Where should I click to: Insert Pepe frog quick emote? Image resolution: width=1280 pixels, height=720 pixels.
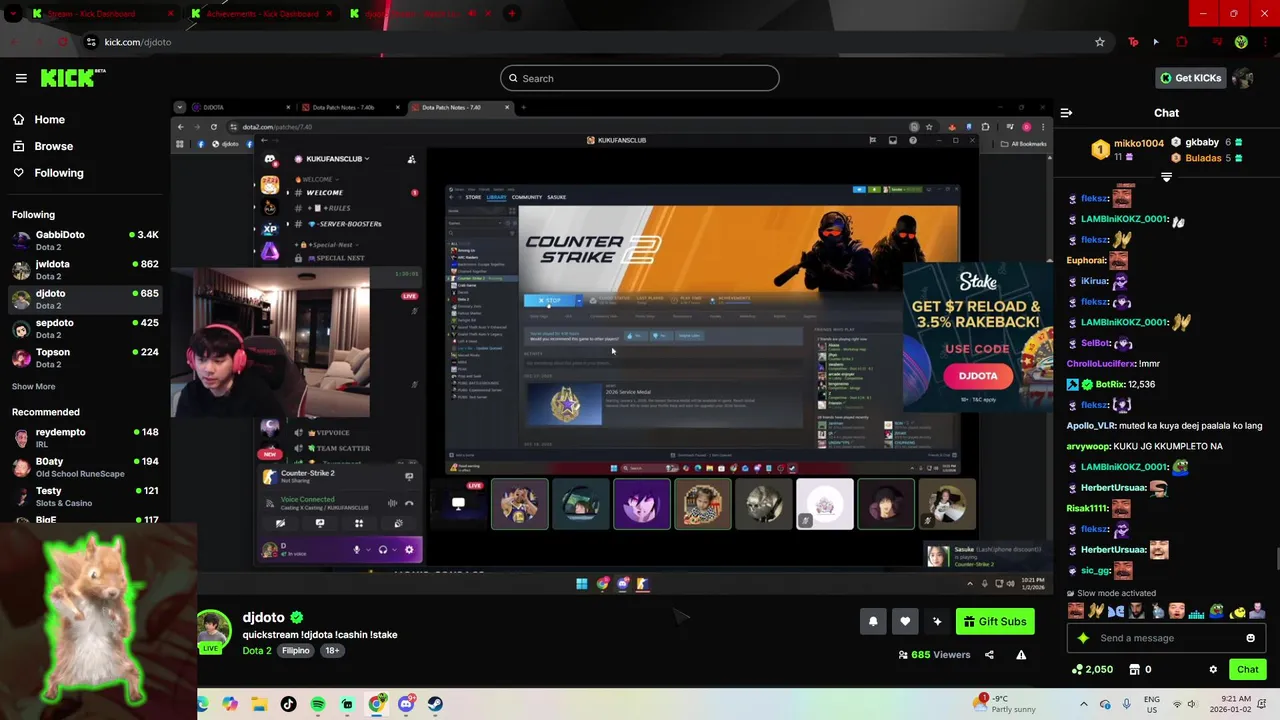(x=1216, y=611)
